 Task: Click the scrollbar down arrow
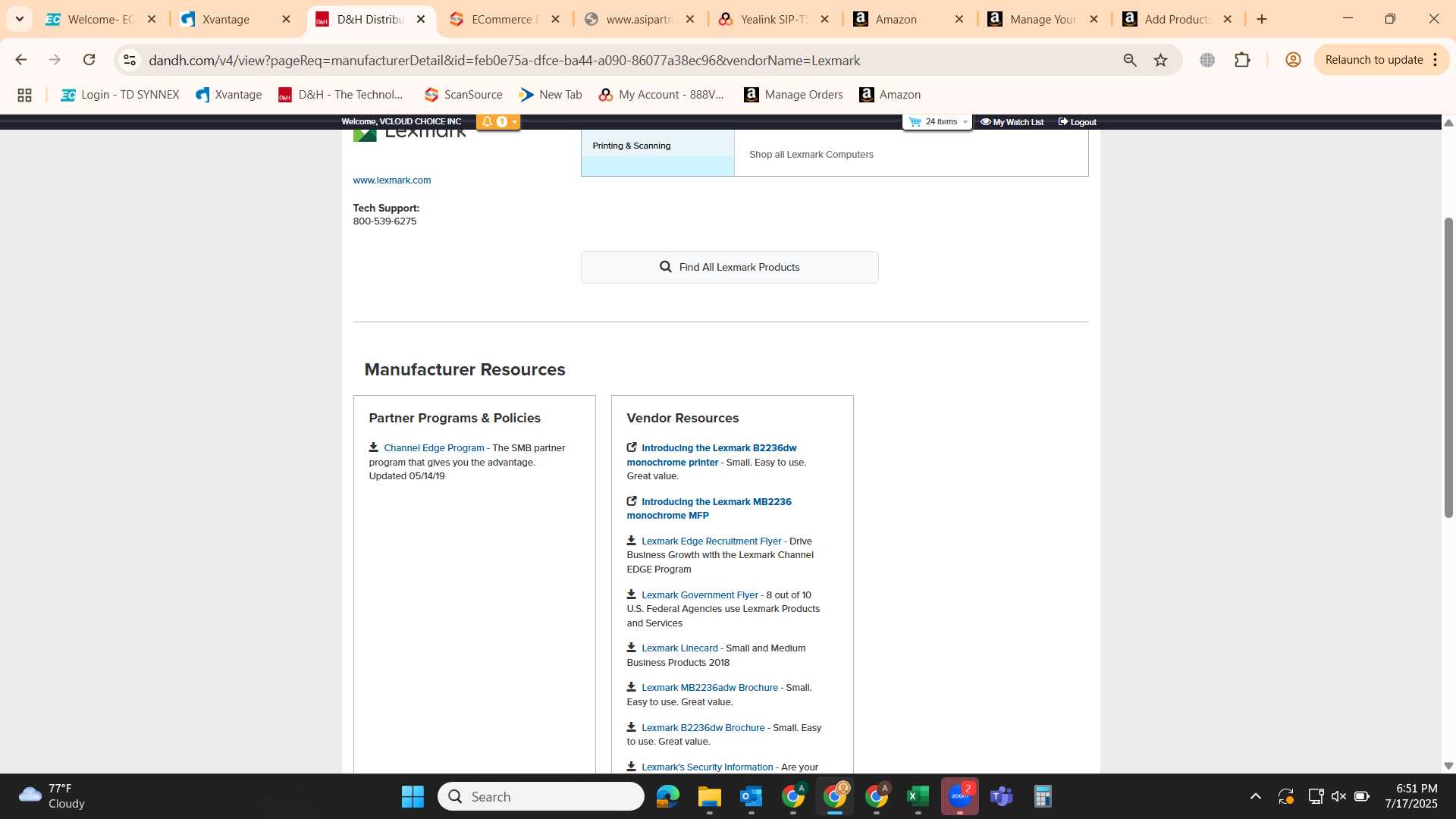coord(1448,766)
